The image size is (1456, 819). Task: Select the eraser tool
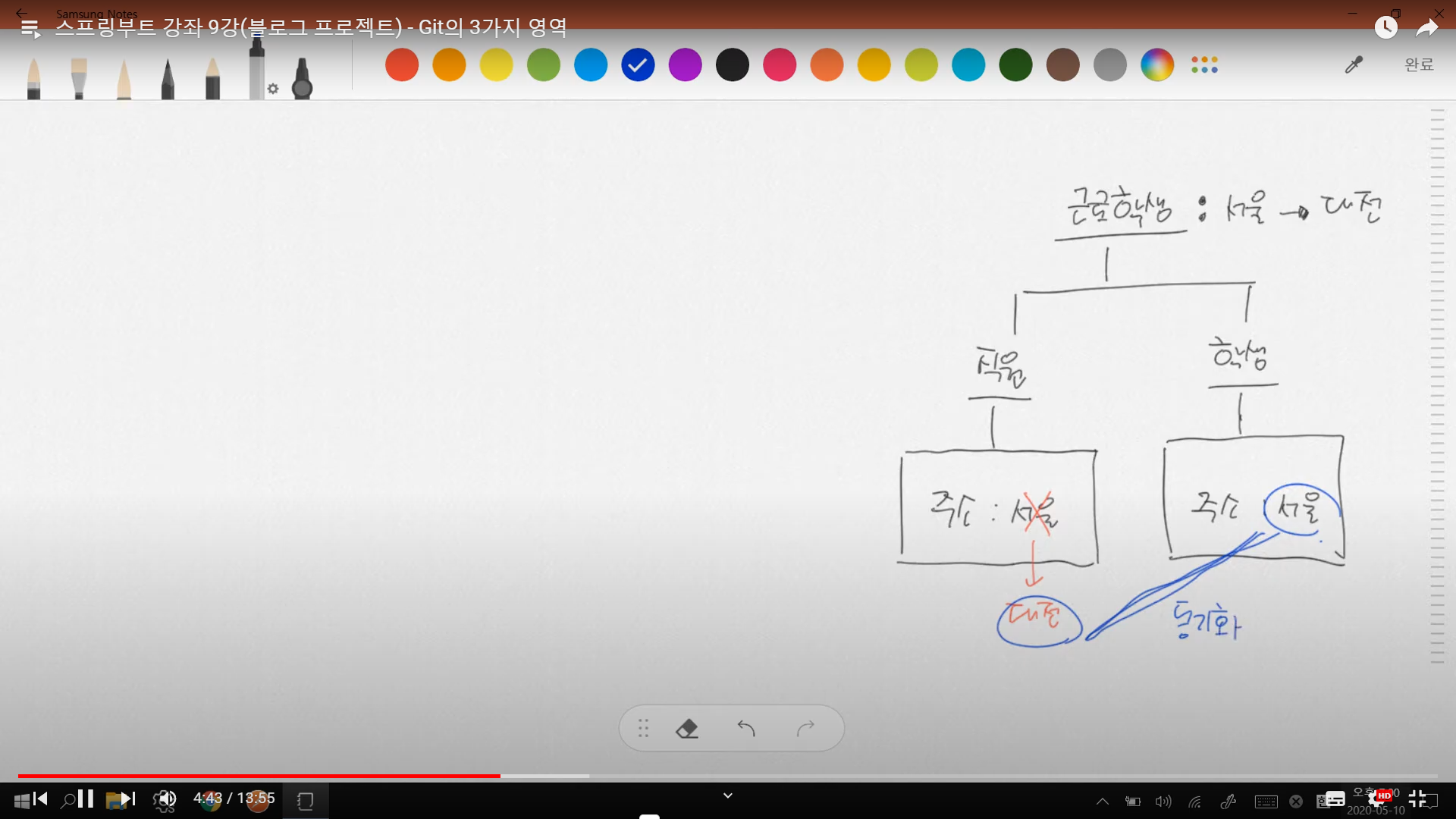[x=687, y=729]
